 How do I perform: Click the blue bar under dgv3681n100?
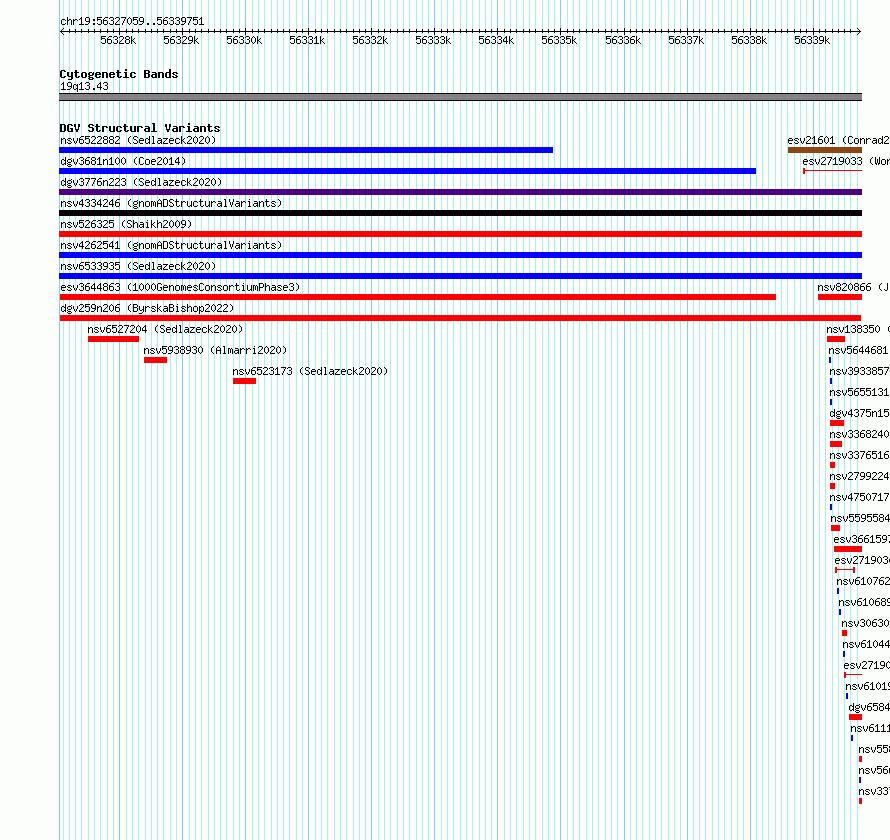pos(408,171)
